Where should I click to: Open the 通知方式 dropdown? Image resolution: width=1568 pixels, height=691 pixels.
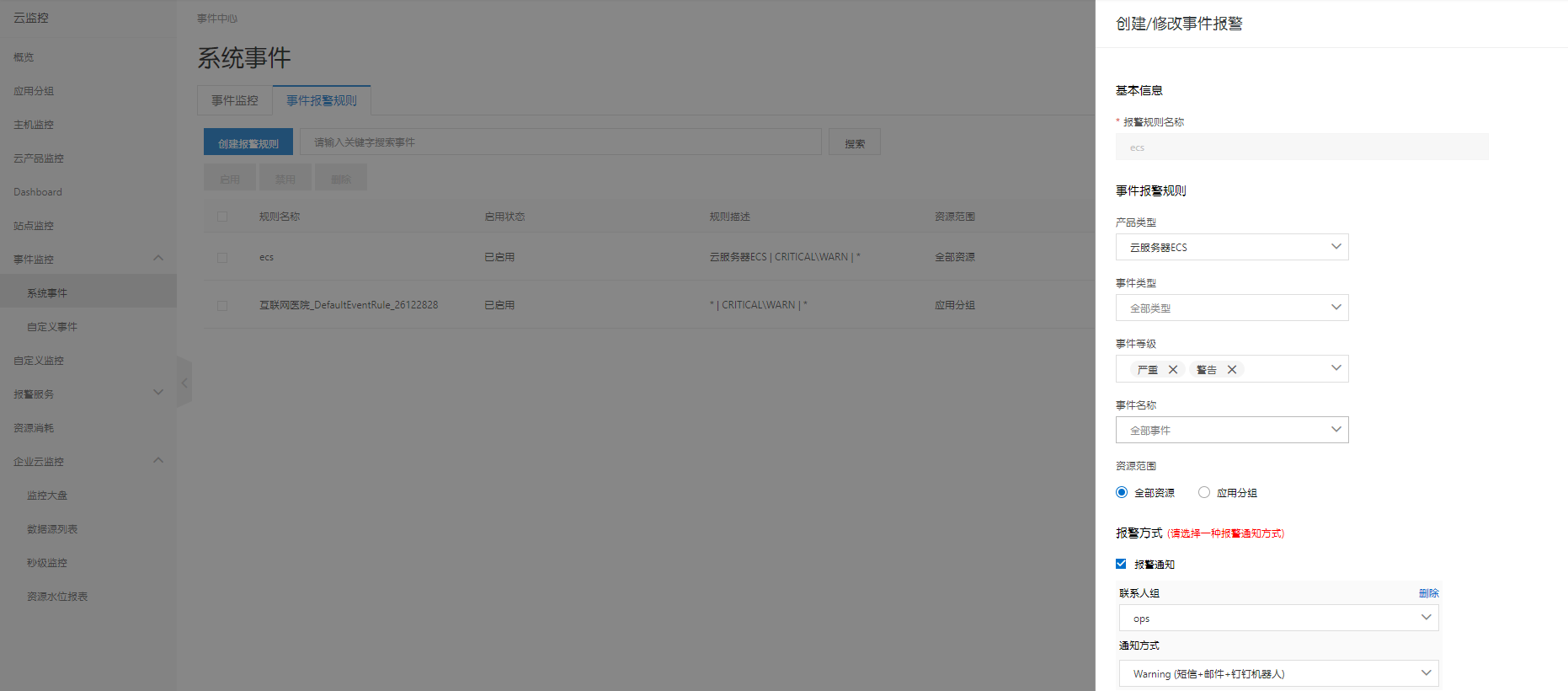(x=1277, y=673)
